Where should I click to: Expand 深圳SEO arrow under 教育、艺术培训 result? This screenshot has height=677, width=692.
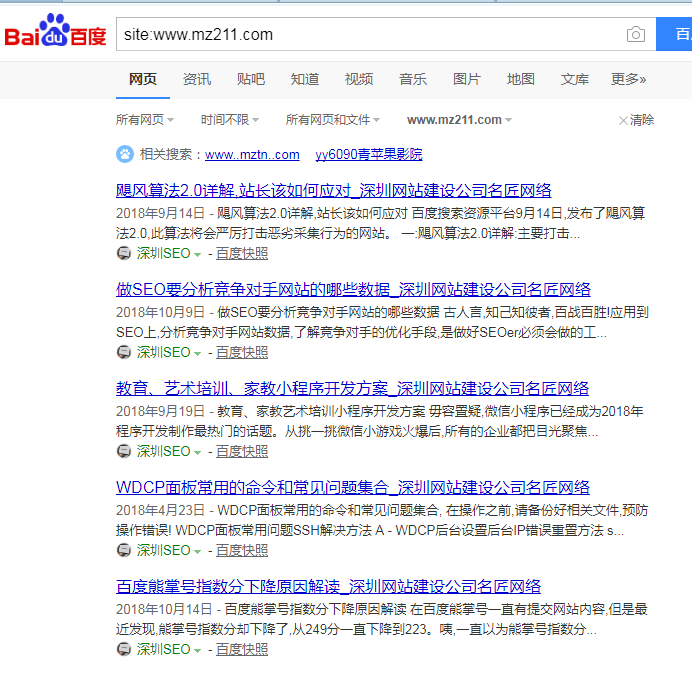(x=197, y=452)
